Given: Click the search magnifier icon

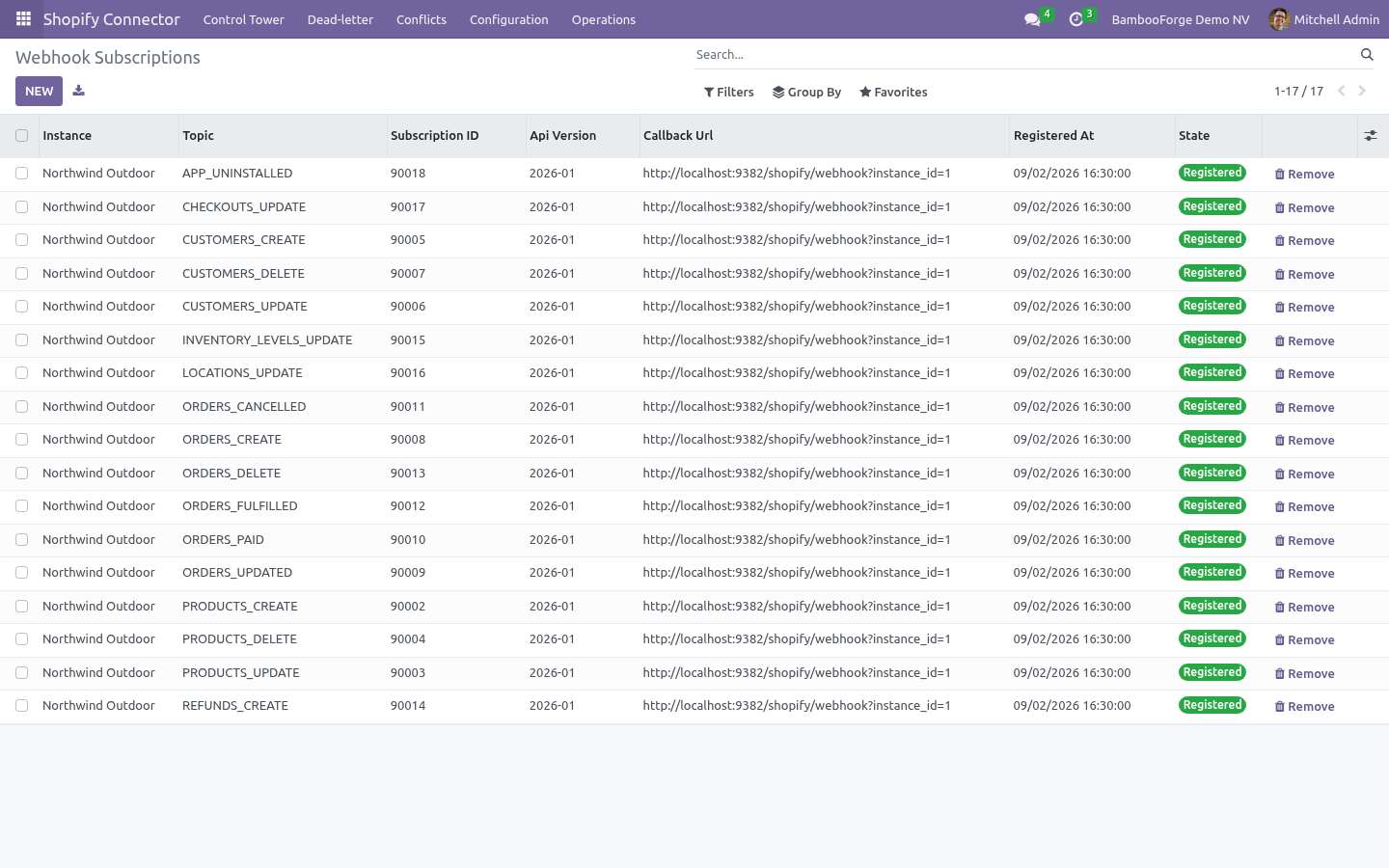Looking at the screenshot, I should point(1367,55).
